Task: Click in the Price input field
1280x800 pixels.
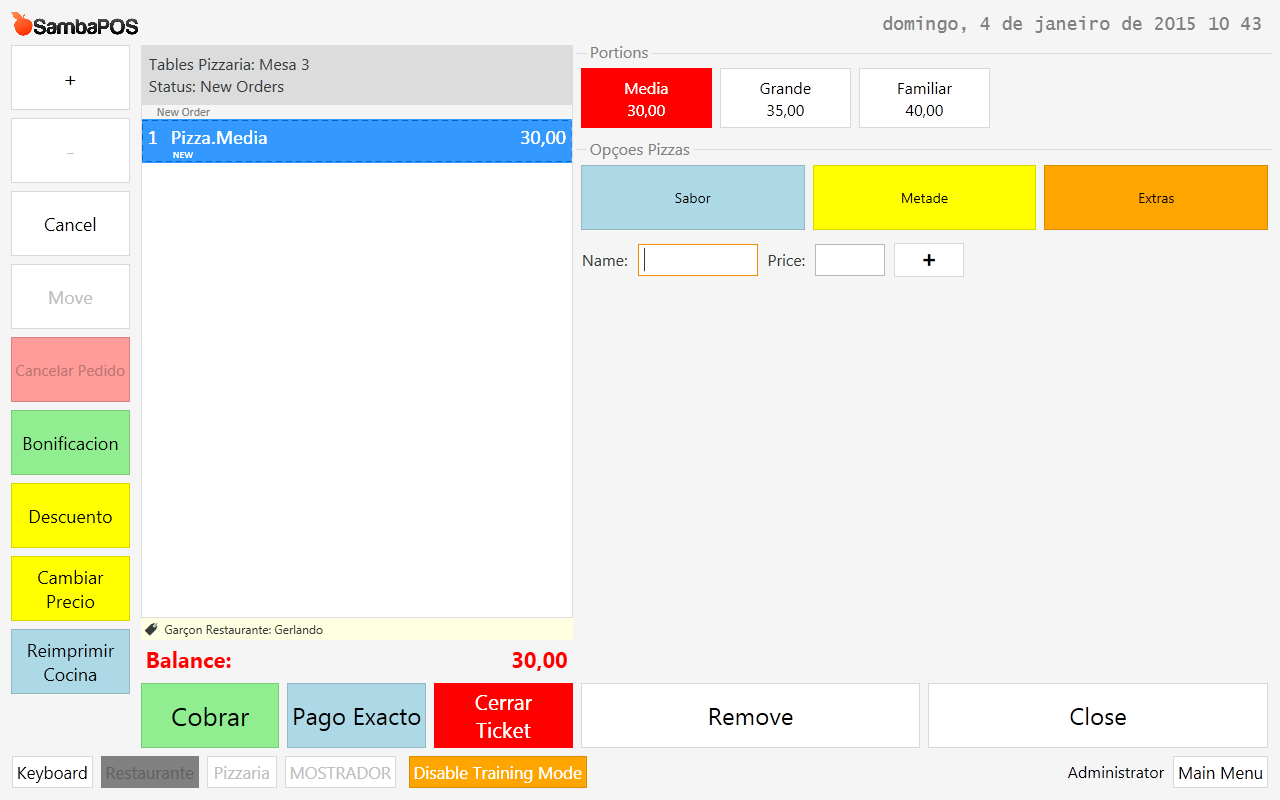Action: pos(849,260)
